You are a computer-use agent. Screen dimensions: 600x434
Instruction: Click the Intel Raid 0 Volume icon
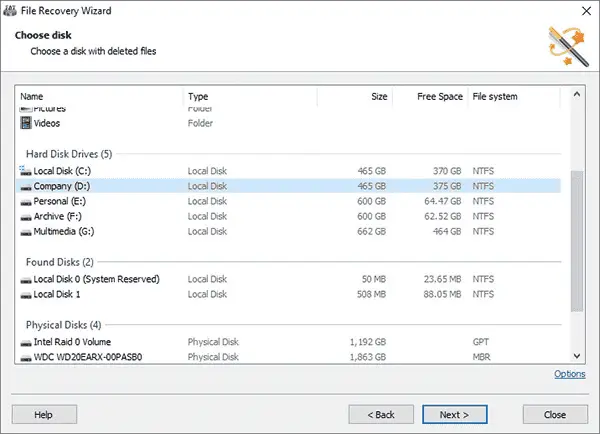click(26, 343)
